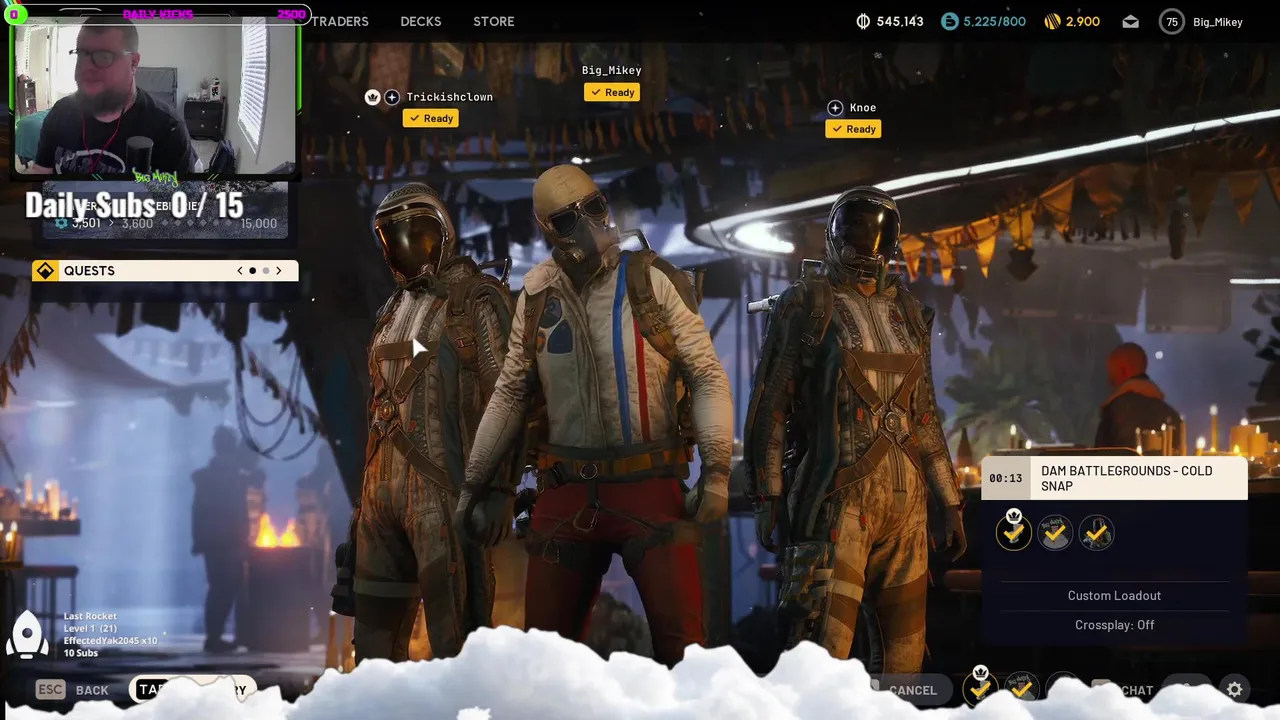
Task: Click the gold coin stack icon next to 2,900
Action: click(1052, 21)
